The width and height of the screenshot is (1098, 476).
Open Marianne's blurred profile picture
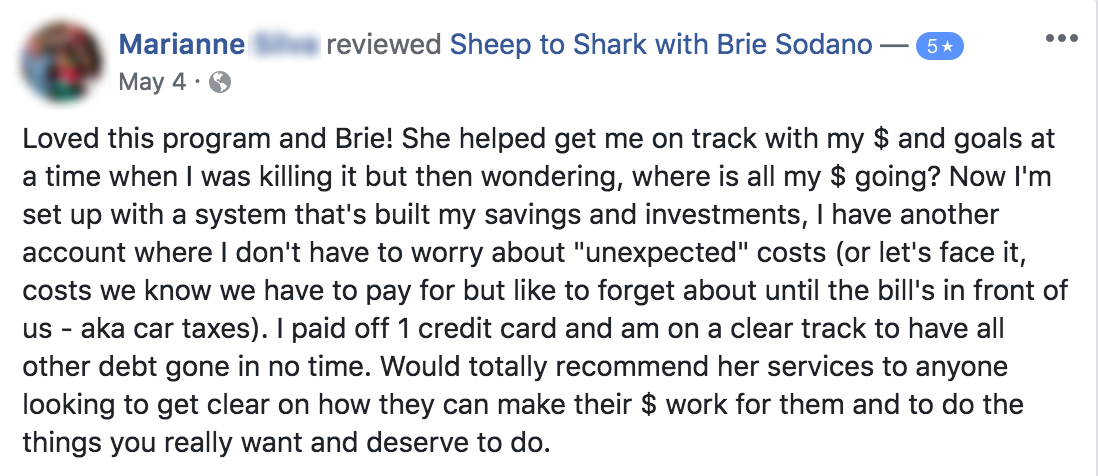62,62
